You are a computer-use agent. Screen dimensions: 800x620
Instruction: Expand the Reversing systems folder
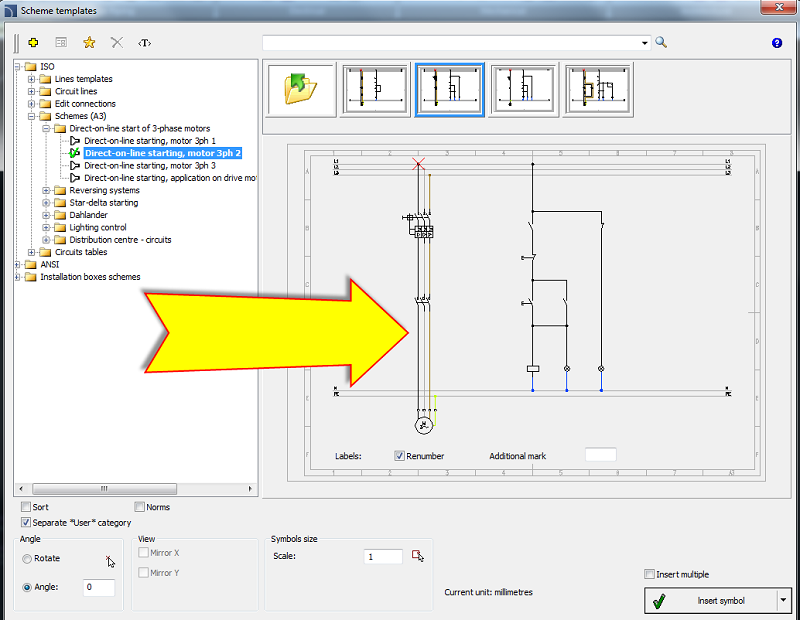(46, 190)
